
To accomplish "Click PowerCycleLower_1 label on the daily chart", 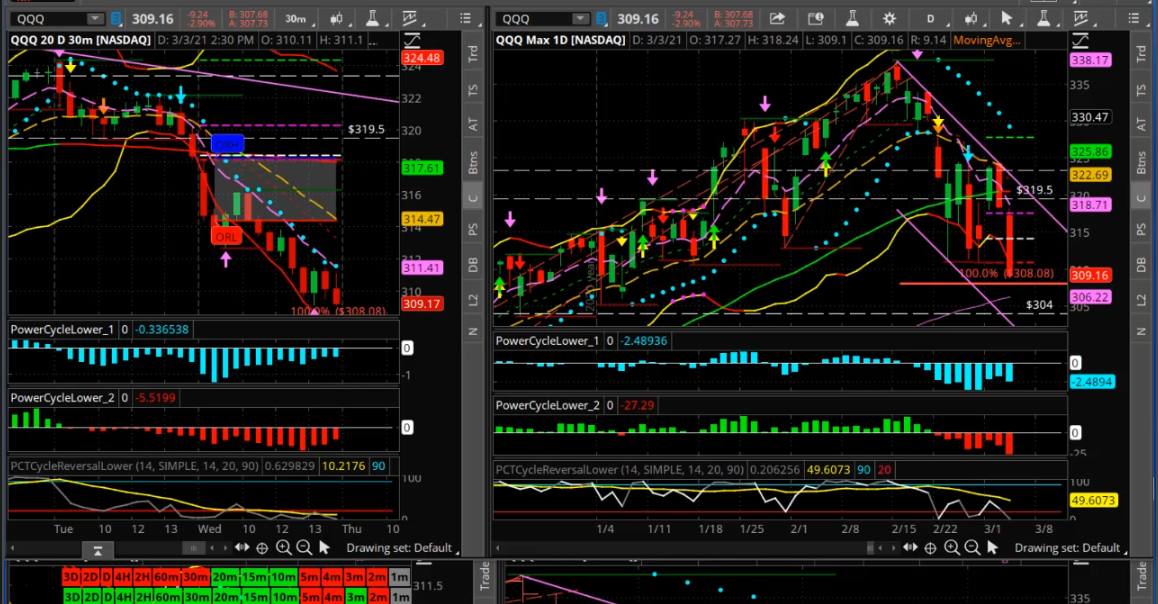I will [547, 340].
